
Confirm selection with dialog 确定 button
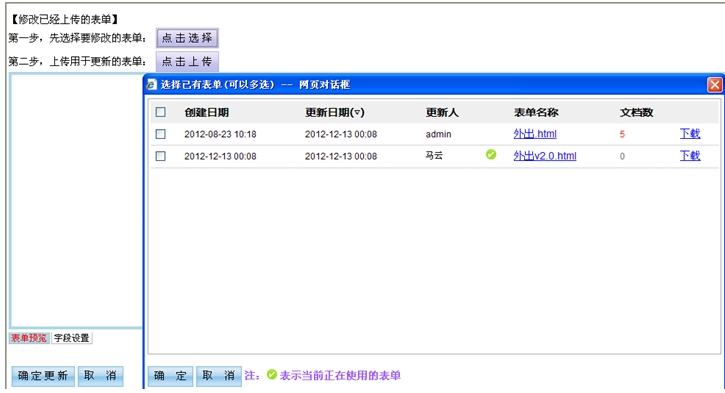(x=170, y=375)
